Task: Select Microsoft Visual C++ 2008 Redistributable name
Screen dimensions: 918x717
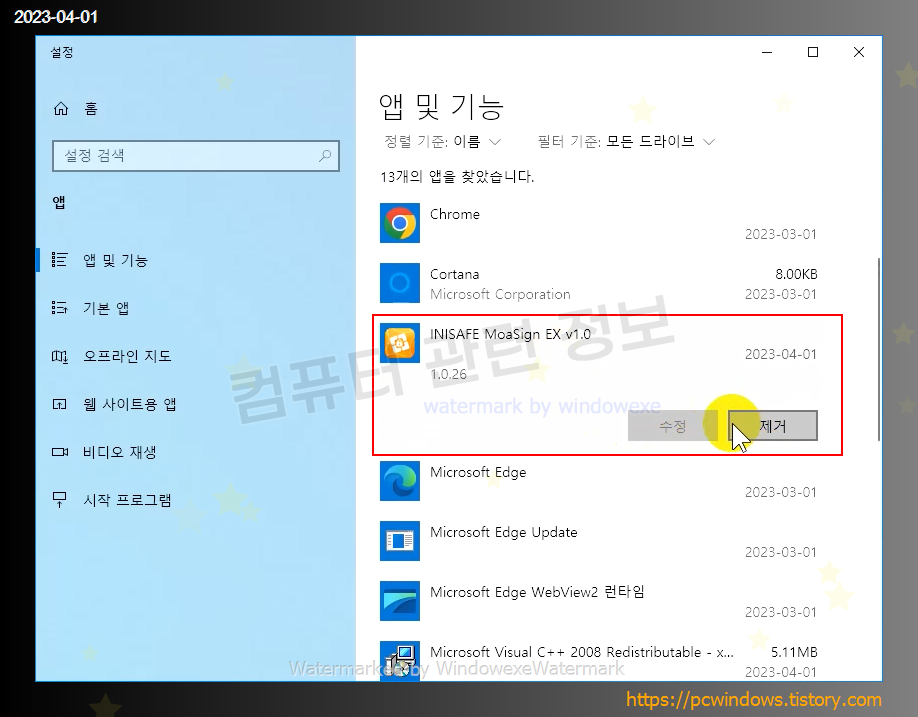Action: coord(581,652)
